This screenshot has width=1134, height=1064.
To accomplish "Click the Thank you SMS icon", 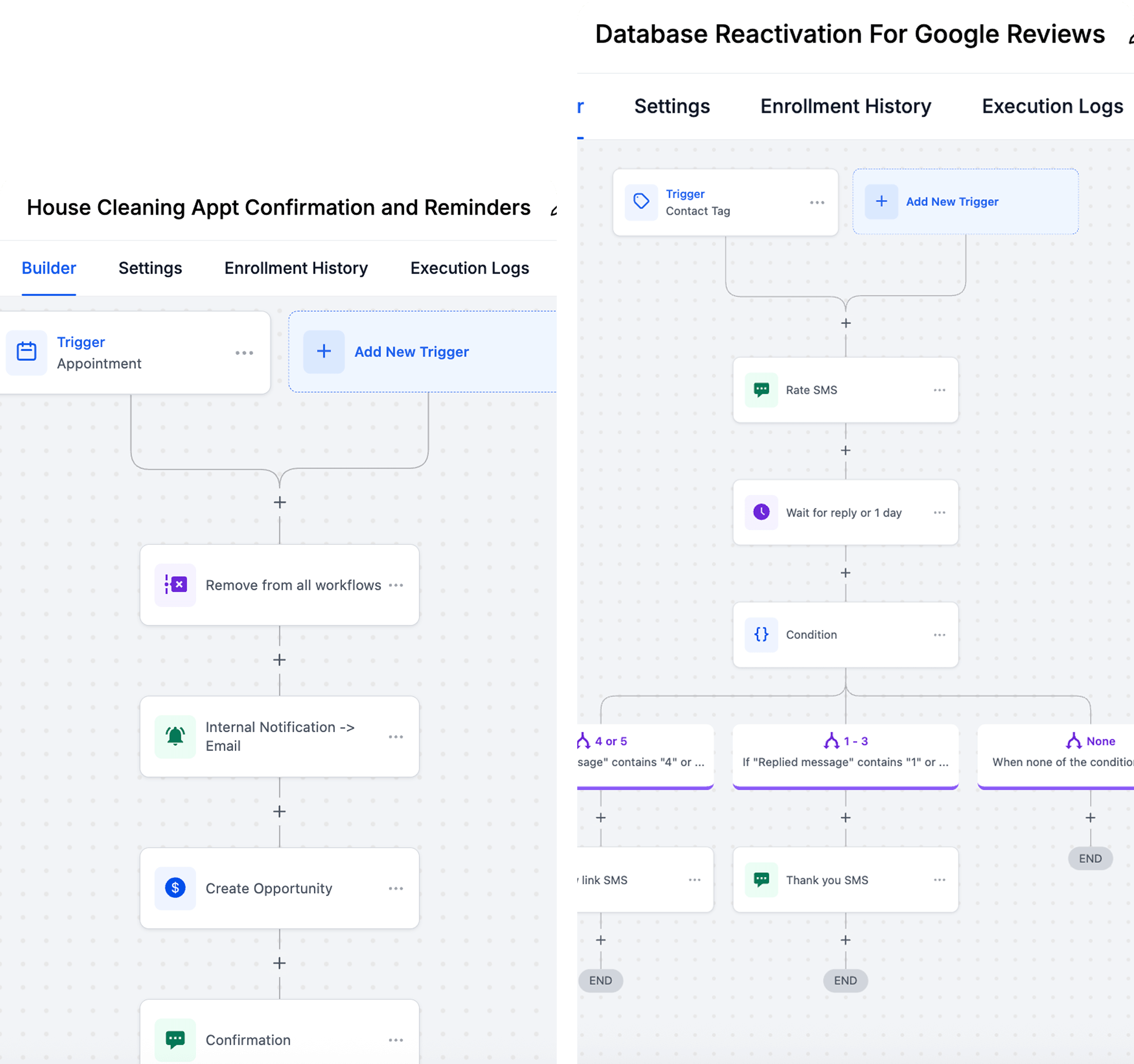I will click(761, 879).
